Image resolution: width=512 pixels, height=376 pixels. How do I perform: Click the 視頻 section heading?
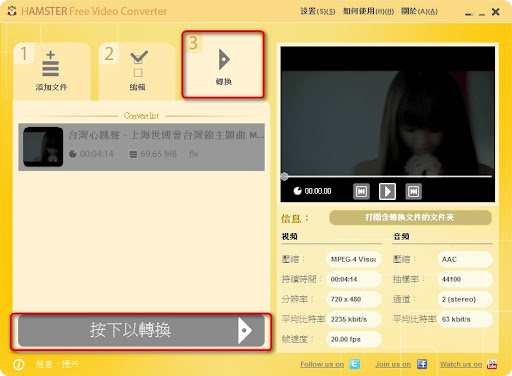point(290,237)
